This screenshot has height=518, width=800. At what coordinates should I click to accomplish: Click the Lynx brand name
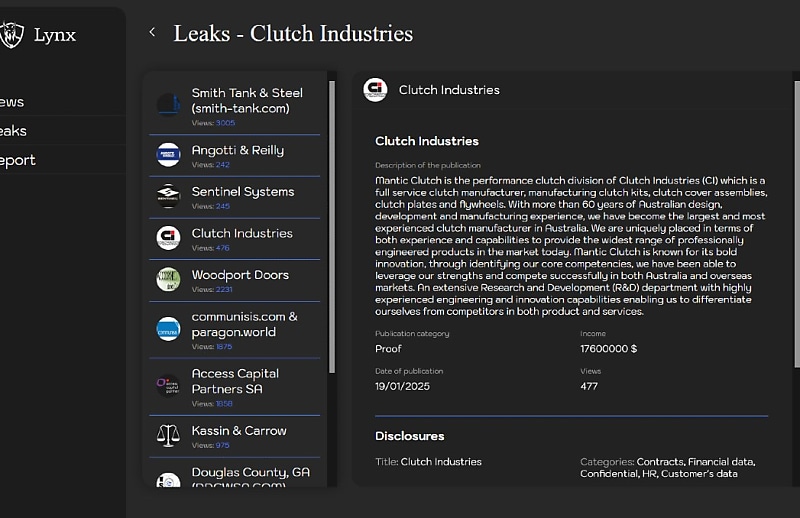(x=55, y=35)
